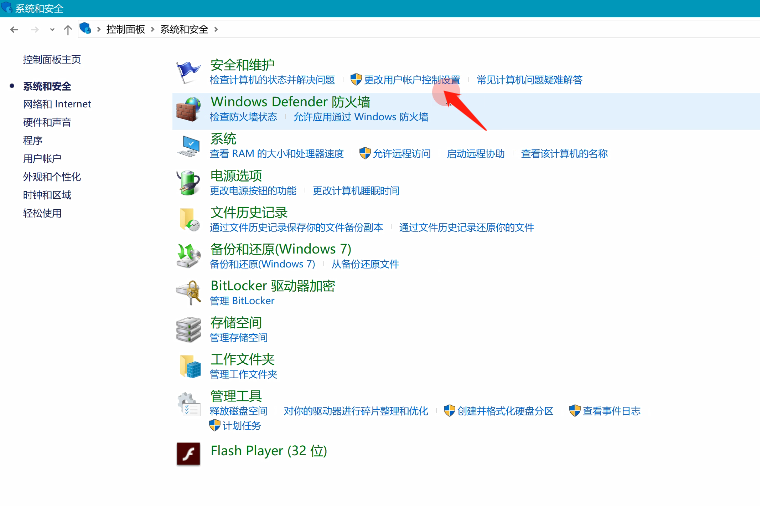Expand the chevron after 系统和安全 breadcrumb

point(216,30)
